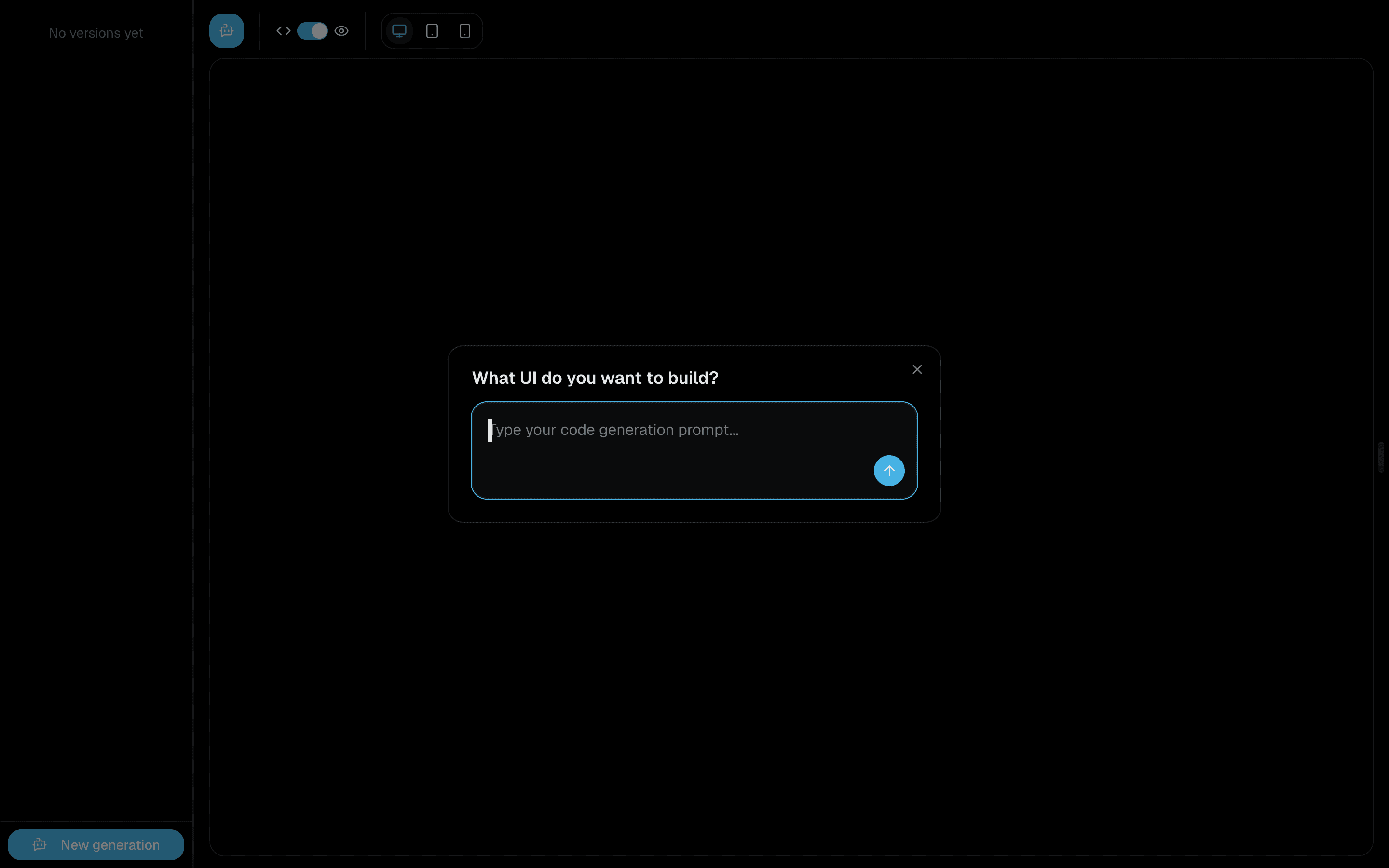Click the code brackets icon
This screenshot has height=868, width=1389.
[284, 31]
